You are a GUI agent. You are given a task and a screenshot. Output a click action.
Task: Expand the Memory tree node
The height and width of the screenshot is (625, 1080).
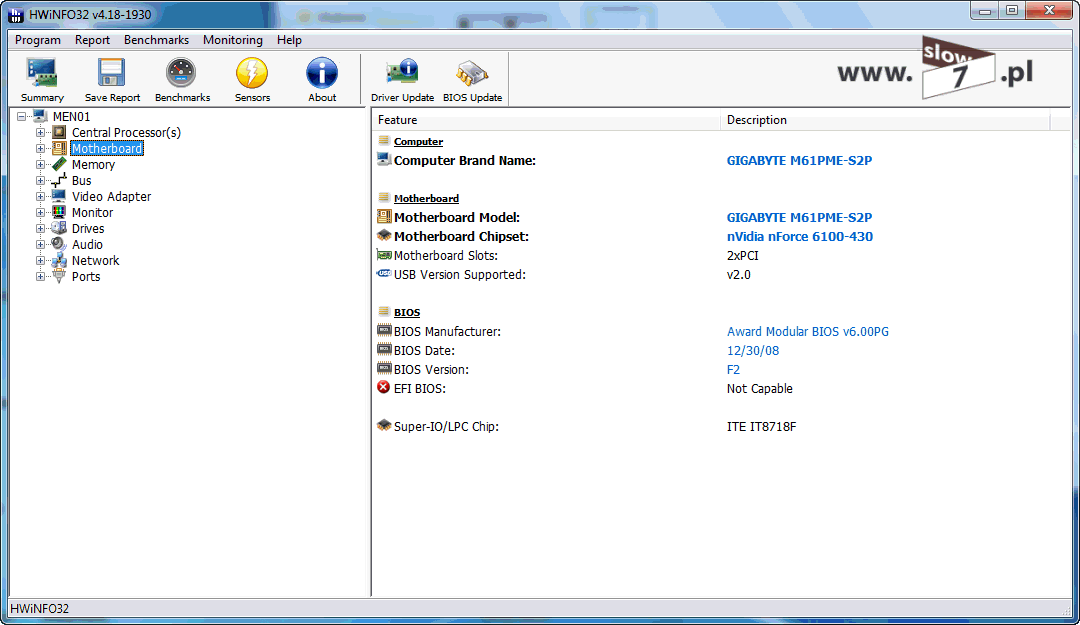40,164
